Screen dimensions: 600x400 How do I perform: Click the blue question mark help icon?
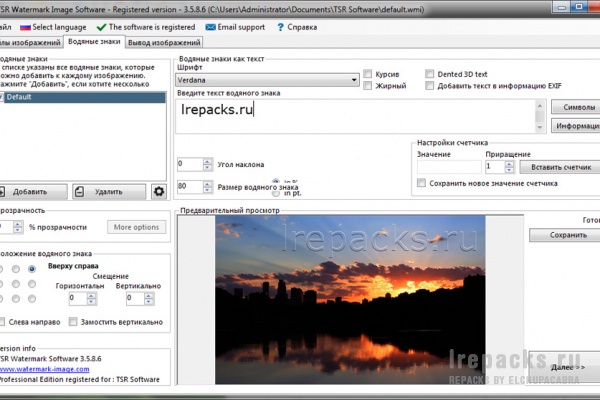(280, 27)
